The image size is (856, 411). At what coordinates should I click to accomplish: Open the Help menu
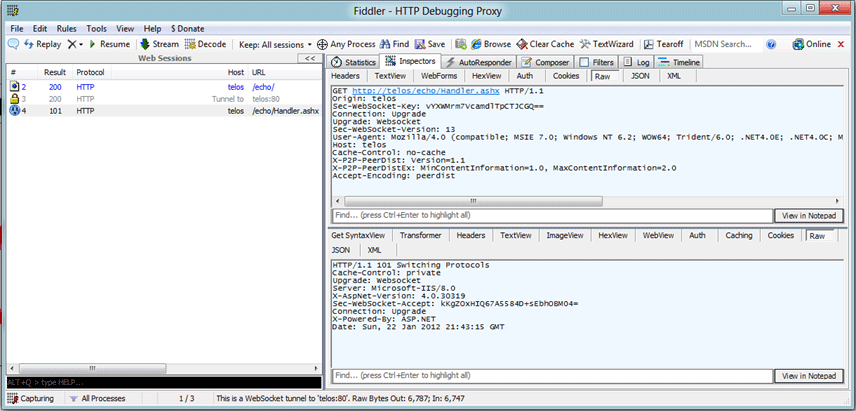point(152,29)
